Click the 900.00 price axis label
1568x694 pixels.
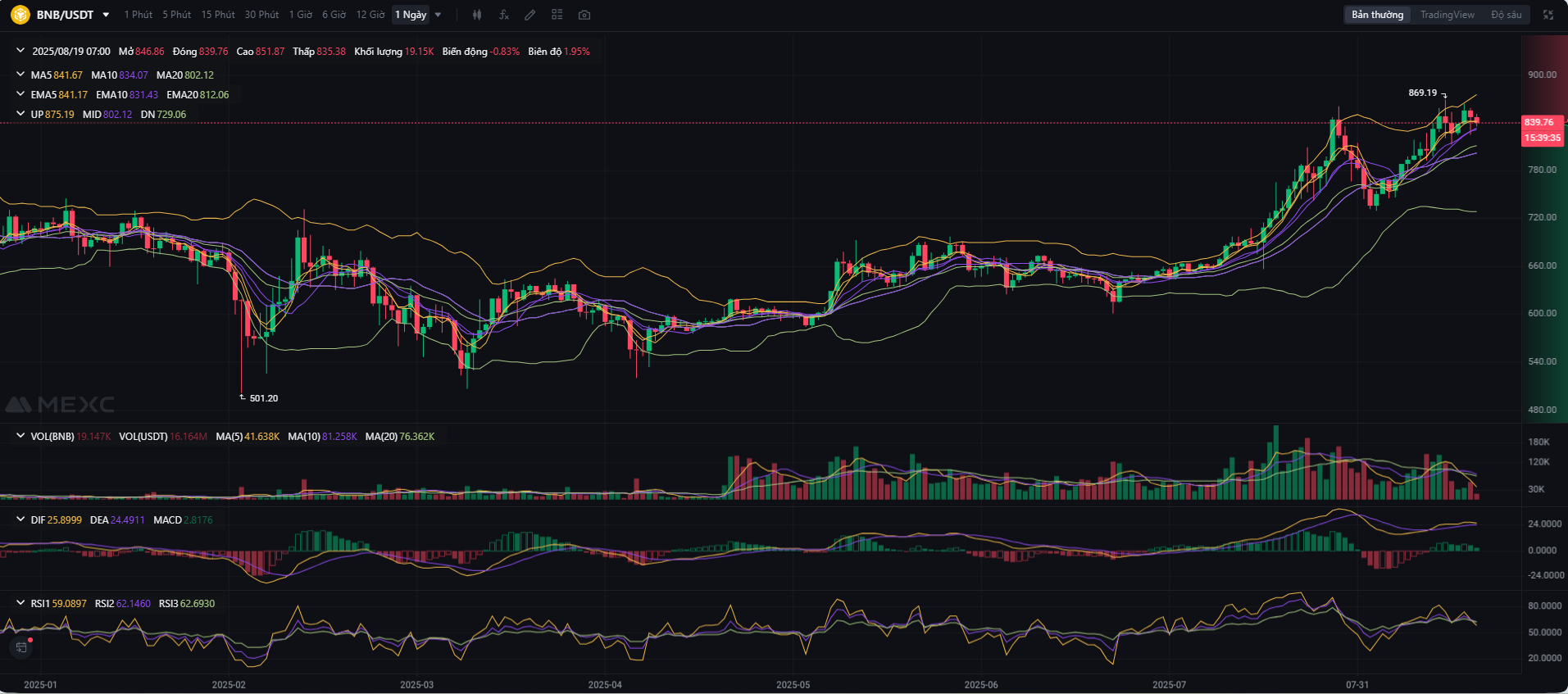click(x=1542, y=75)
